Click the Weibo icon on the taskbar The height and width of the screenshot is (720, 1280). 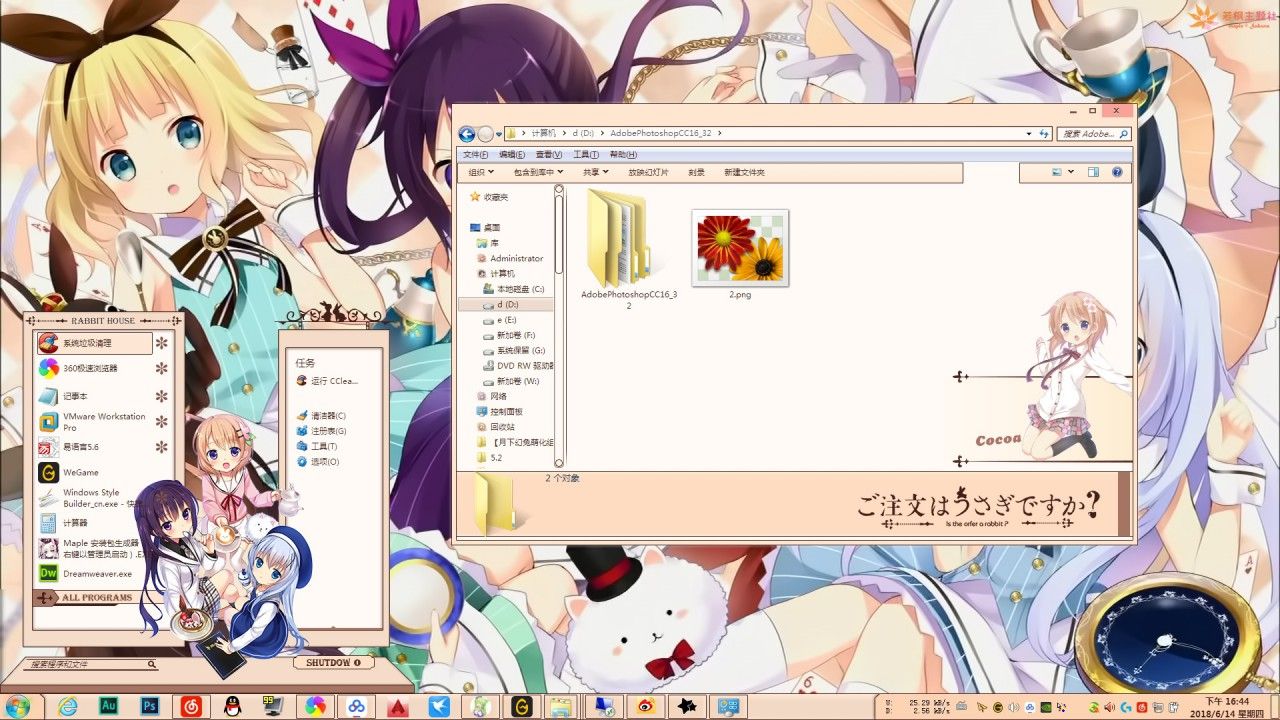[x=646, y=706]
